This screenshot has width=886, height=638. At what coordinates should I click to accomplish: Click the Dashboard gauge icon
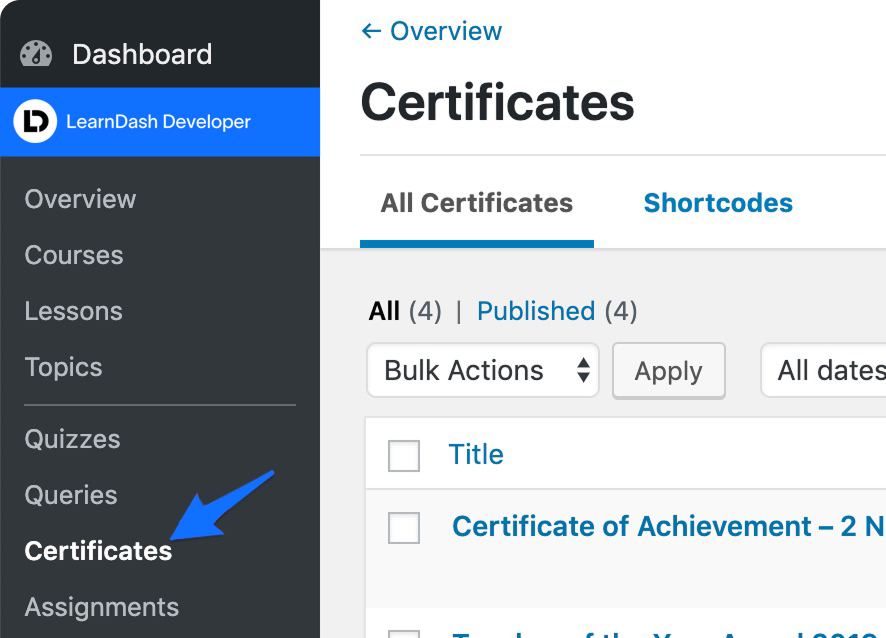(36, 54)
